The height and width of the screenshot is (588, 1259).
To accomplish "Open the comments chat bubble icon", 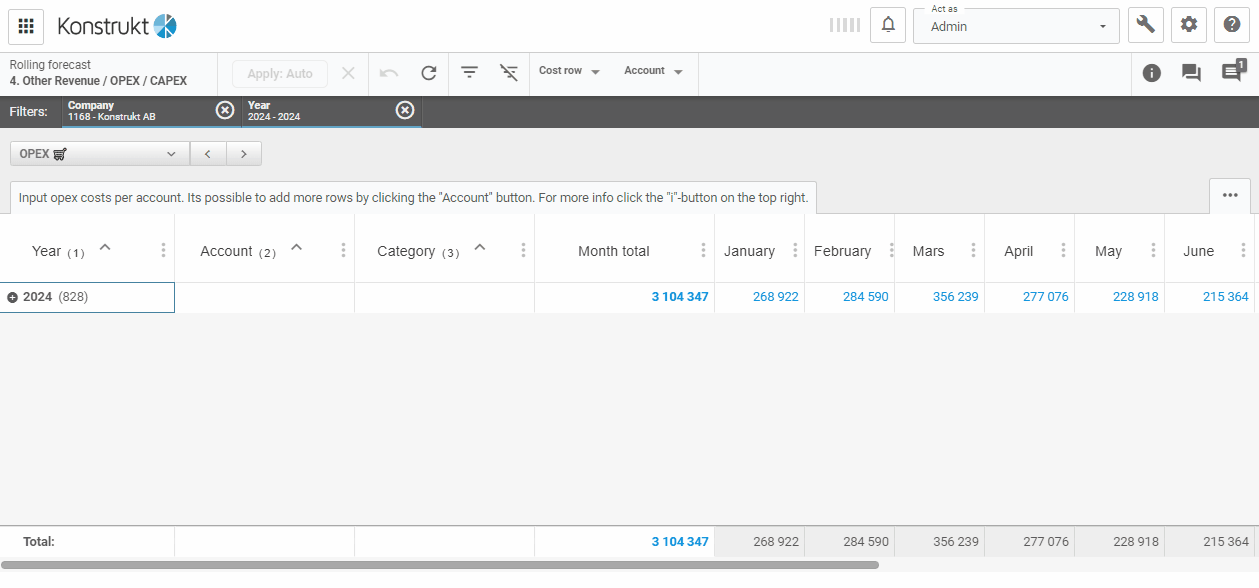I will point(1191,73).
